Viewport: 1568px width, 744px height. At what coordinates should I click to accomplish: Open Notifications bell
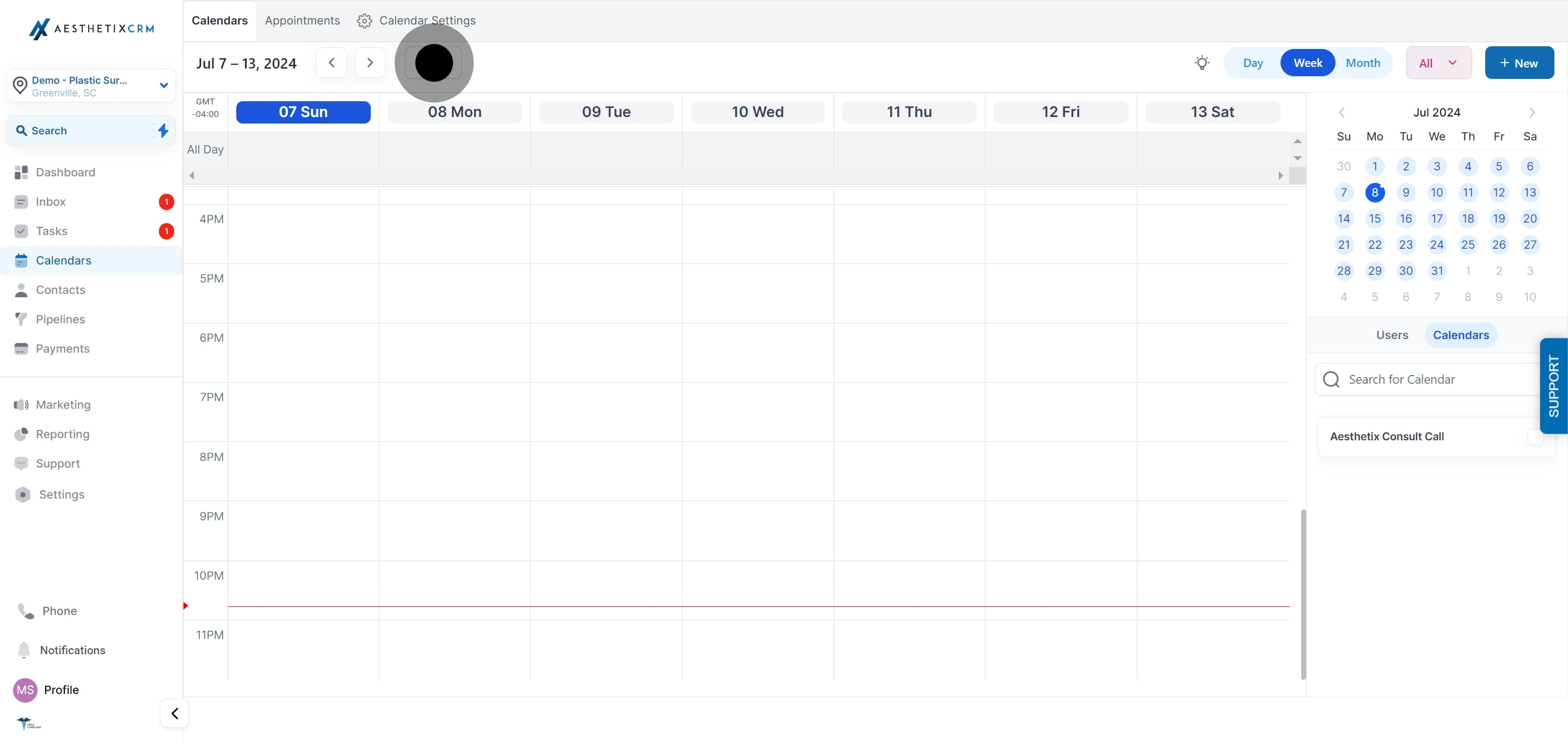[24, 650]
